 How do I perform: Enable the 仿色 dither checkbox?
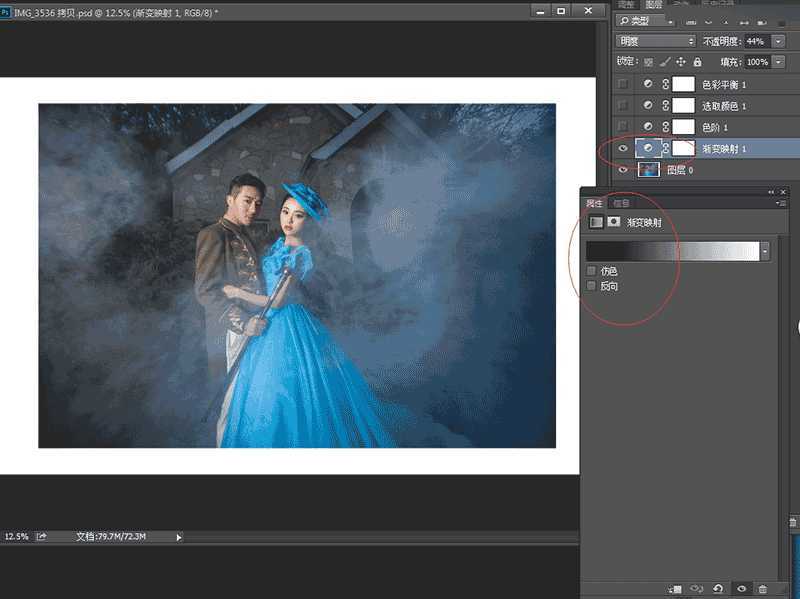(589, 270)
